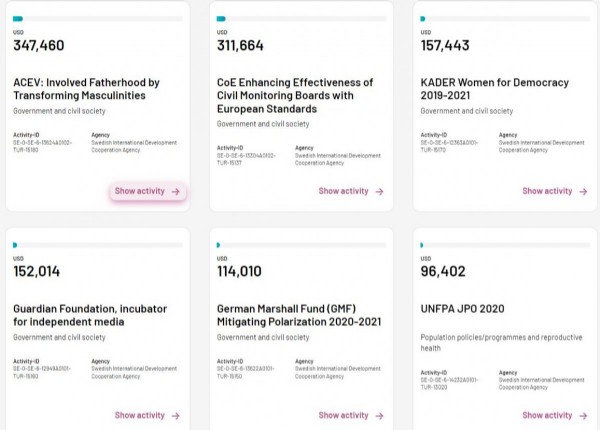Click the 'German Marshall Fund (GMF) Mitigating Polarization' title
This screenshot has height=430, width=600.
294,315
